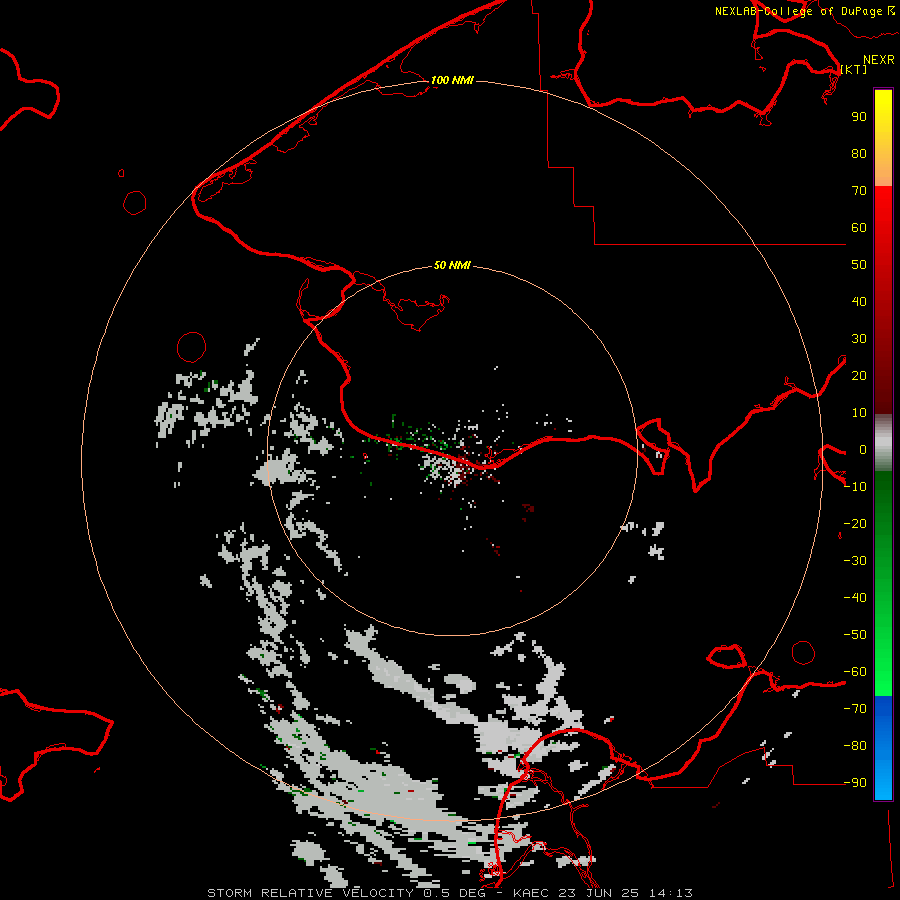Select the positive 70 scale label

(x=859, y=191)
